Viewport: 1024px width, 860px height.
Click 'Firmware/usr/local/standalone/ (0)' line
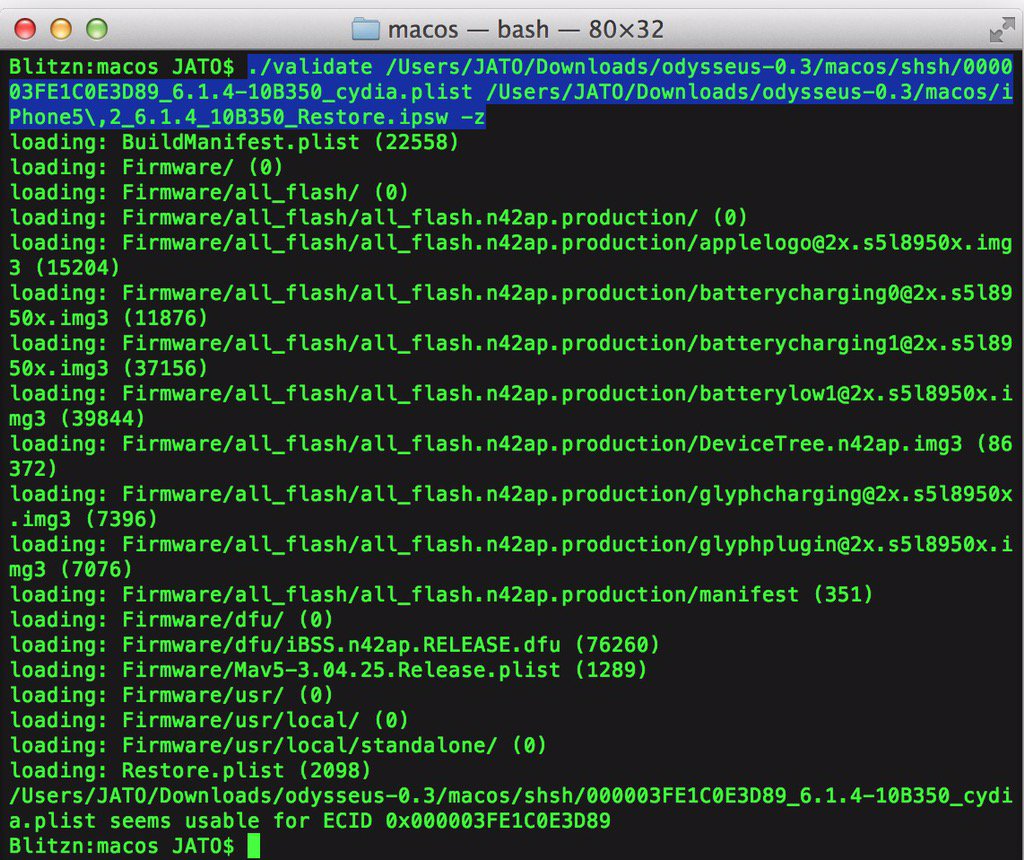(x=278, y=746)
